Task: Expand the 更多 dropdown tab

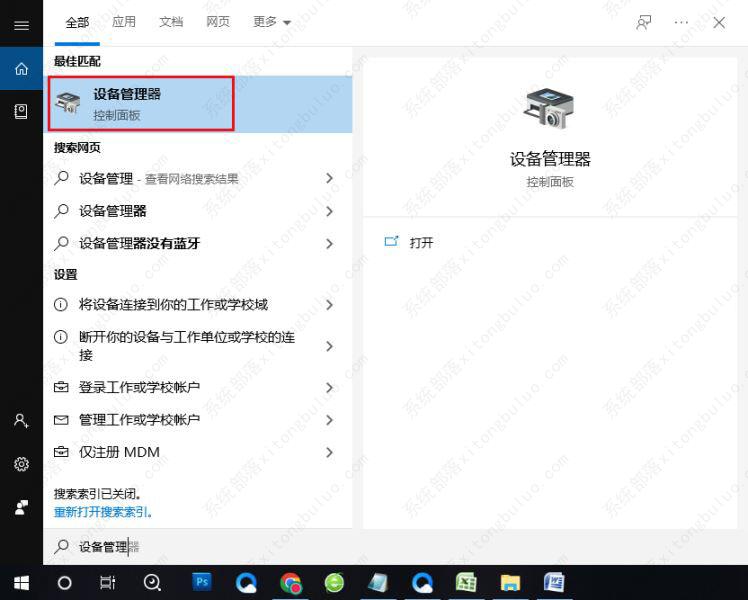Action: [272, 22]
